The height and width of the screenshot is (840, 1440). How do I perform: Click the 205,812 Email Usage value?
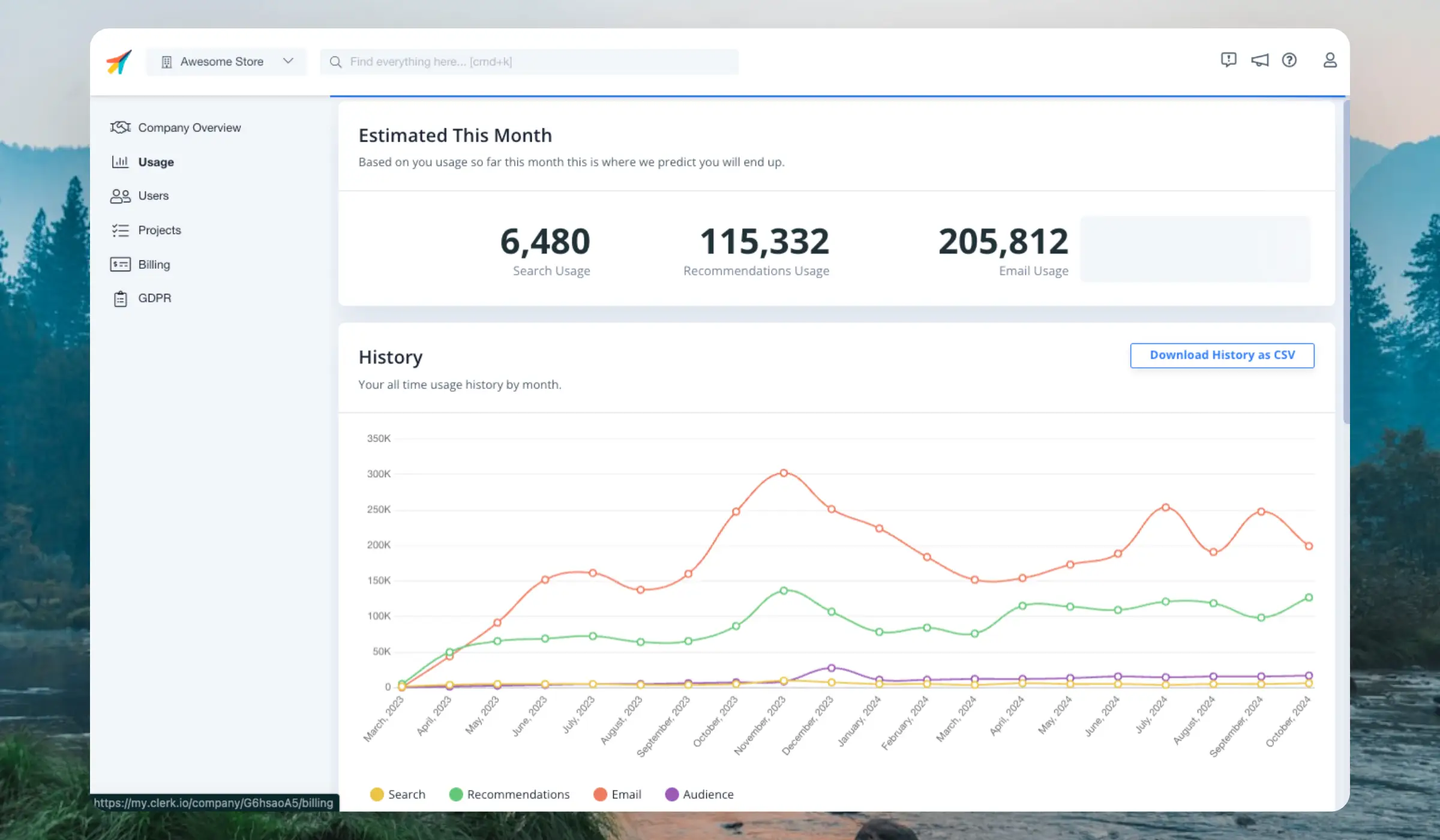click(1003, 241)
